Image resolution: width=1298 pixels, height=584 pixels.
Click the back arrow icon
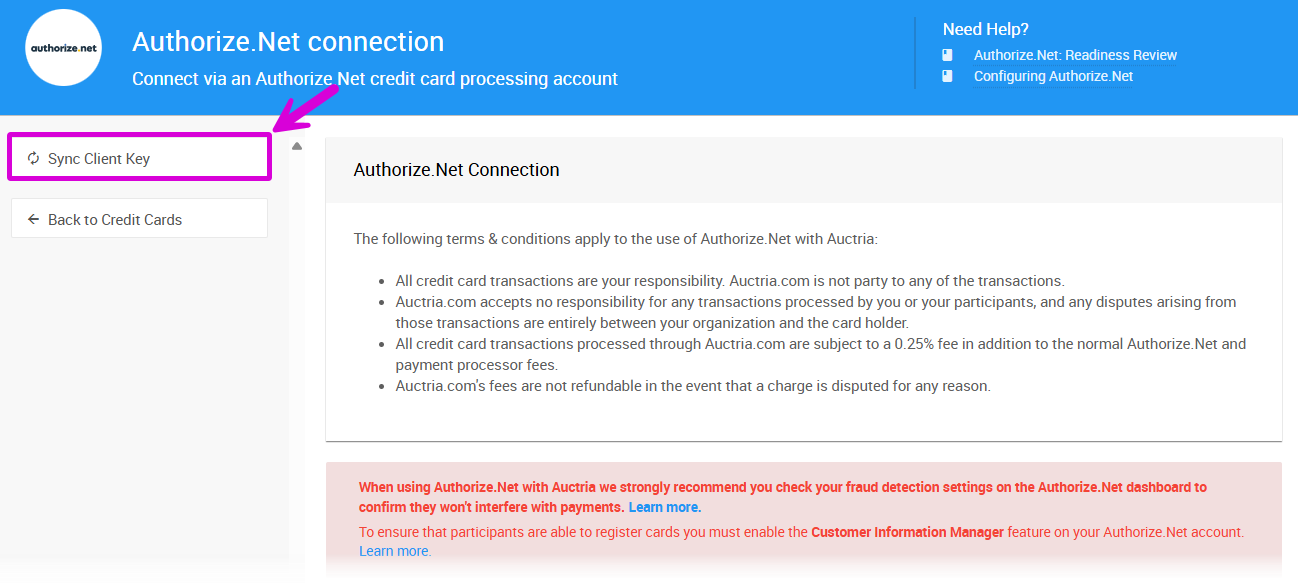click(x=33, y=219)
